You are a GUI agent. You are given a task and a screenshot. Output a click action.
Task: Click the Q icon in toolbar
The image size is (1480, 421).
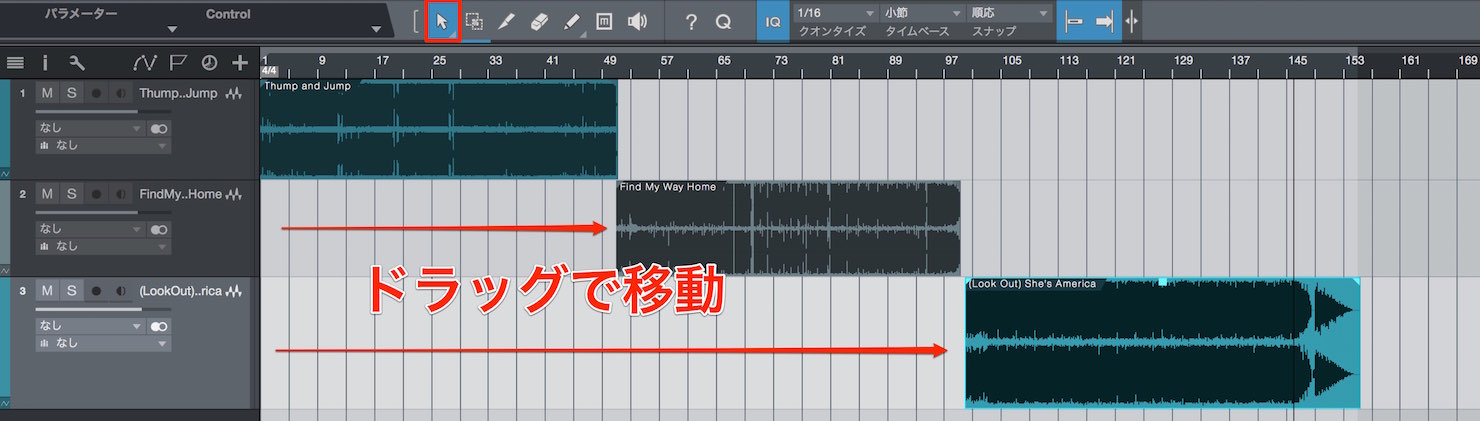point(724,22)
